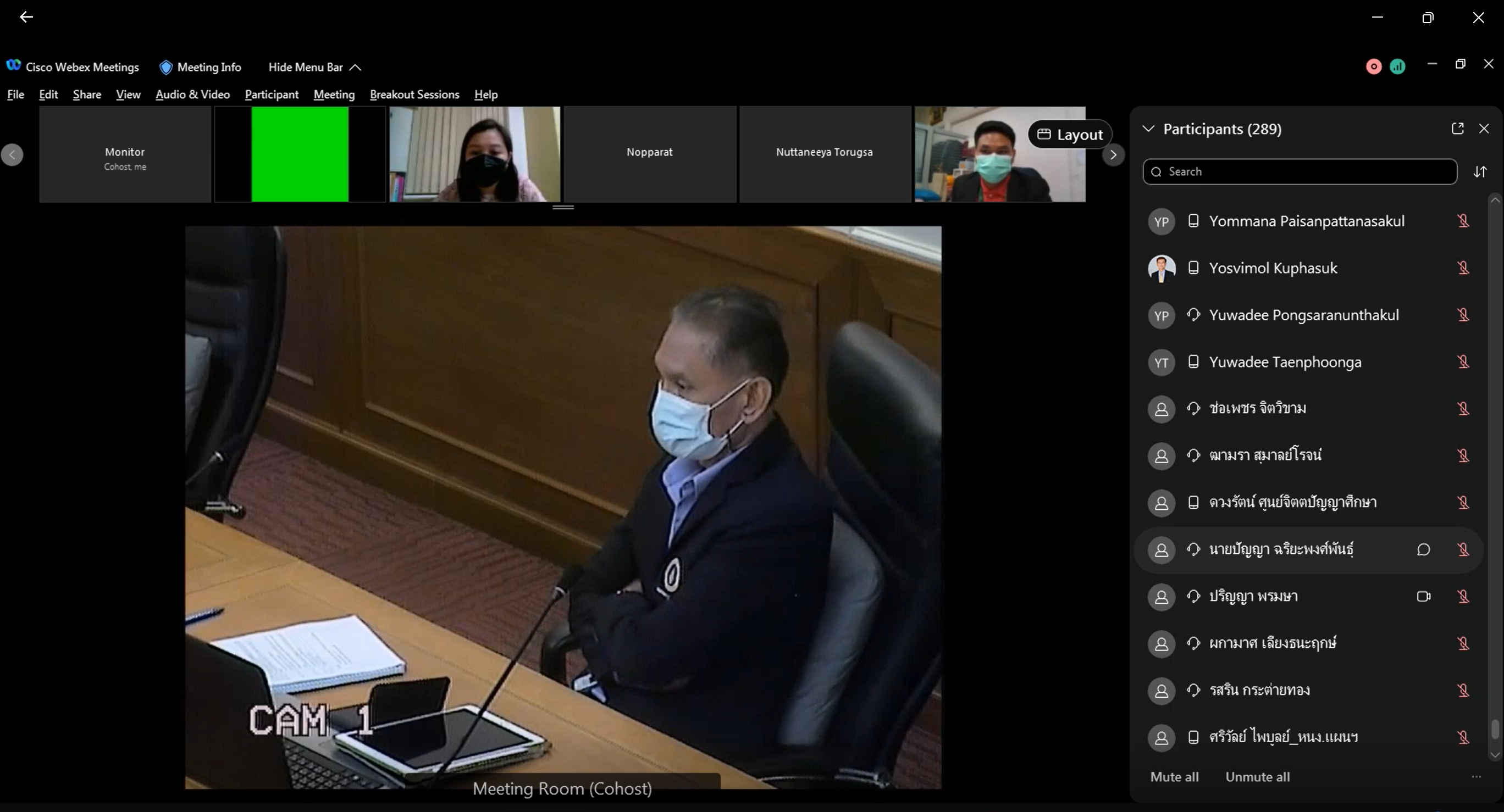The width and height of the screenshot is (1504, 812).
Task: Open the three-dot more options in Participants footer
Action: [1477, 776]
